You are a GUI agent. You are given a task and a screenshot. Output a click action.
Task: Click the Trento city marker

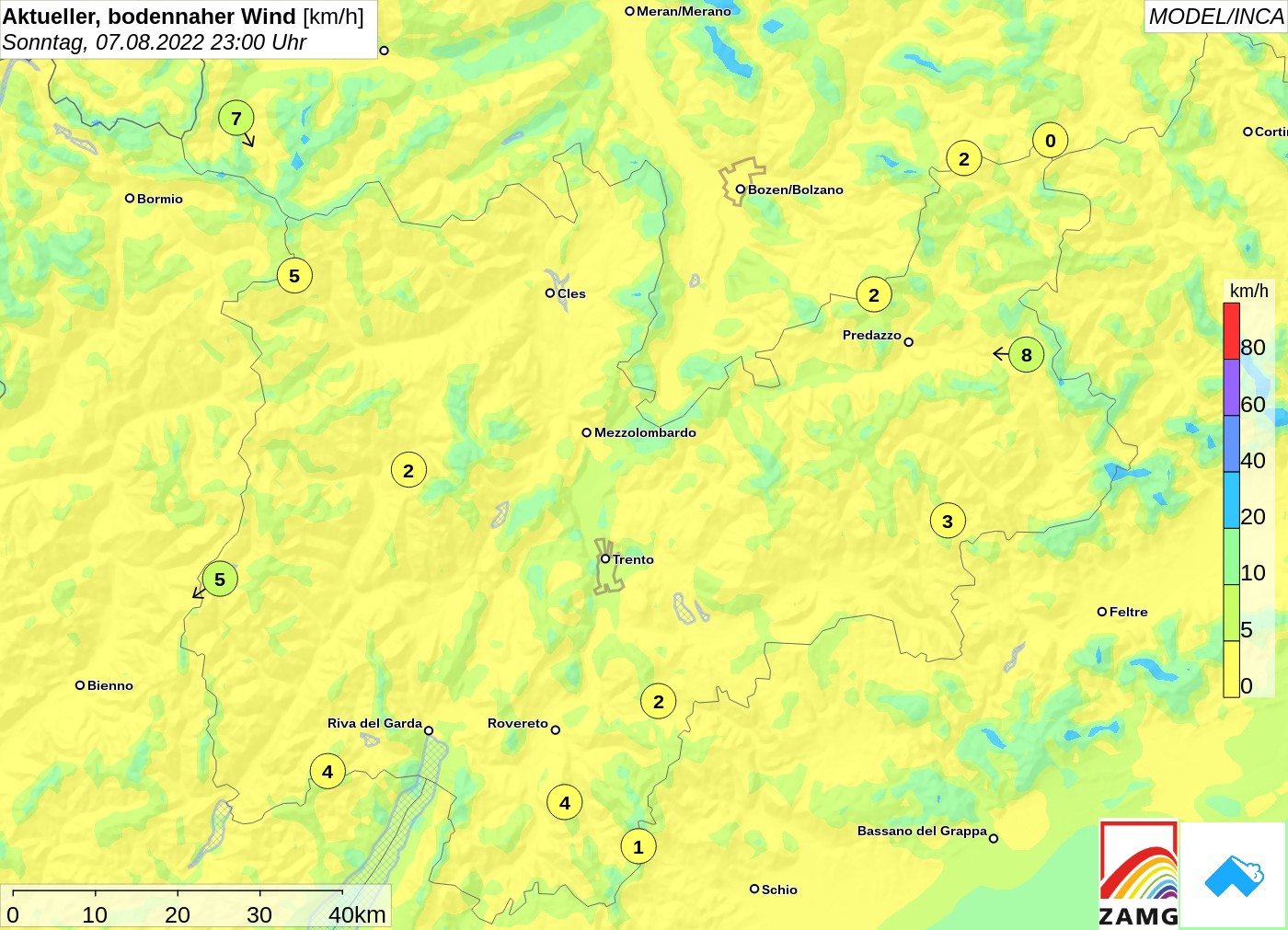[605, 558]
